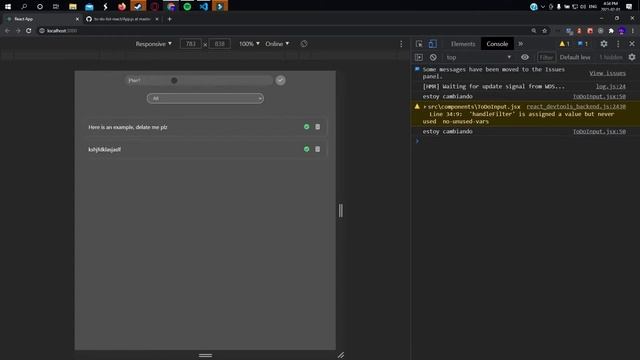Click the add todo check button
Image resolution: width=640 pixels, height=360 pixels.
(x=280, y=80)
